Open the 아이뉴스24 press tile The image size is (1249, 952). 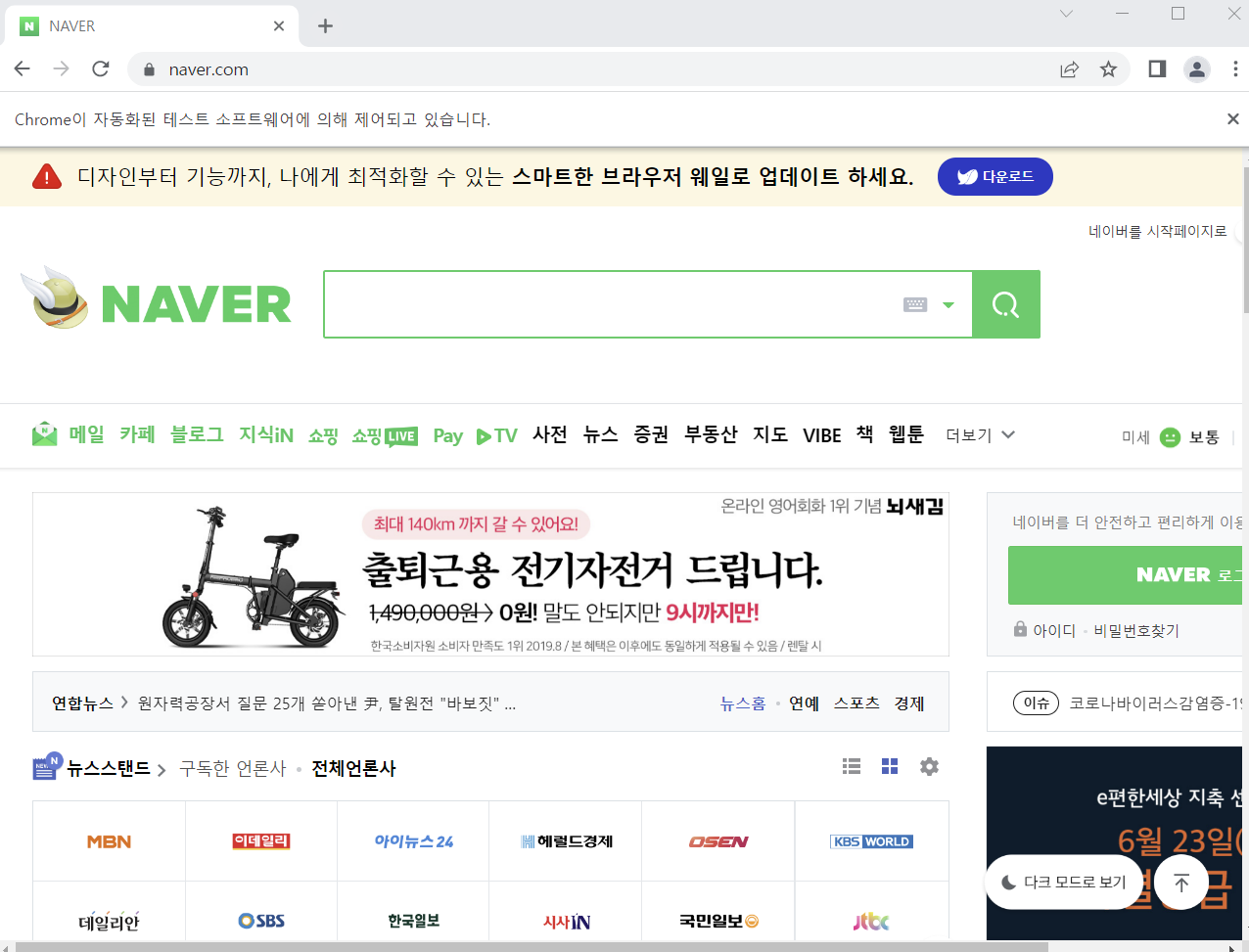[x=413, y=841]
